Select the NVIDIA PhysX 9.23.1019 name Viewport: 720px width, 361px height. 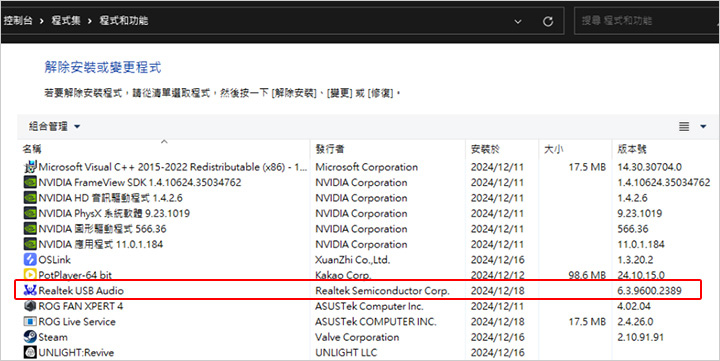[x=114, y=213]
